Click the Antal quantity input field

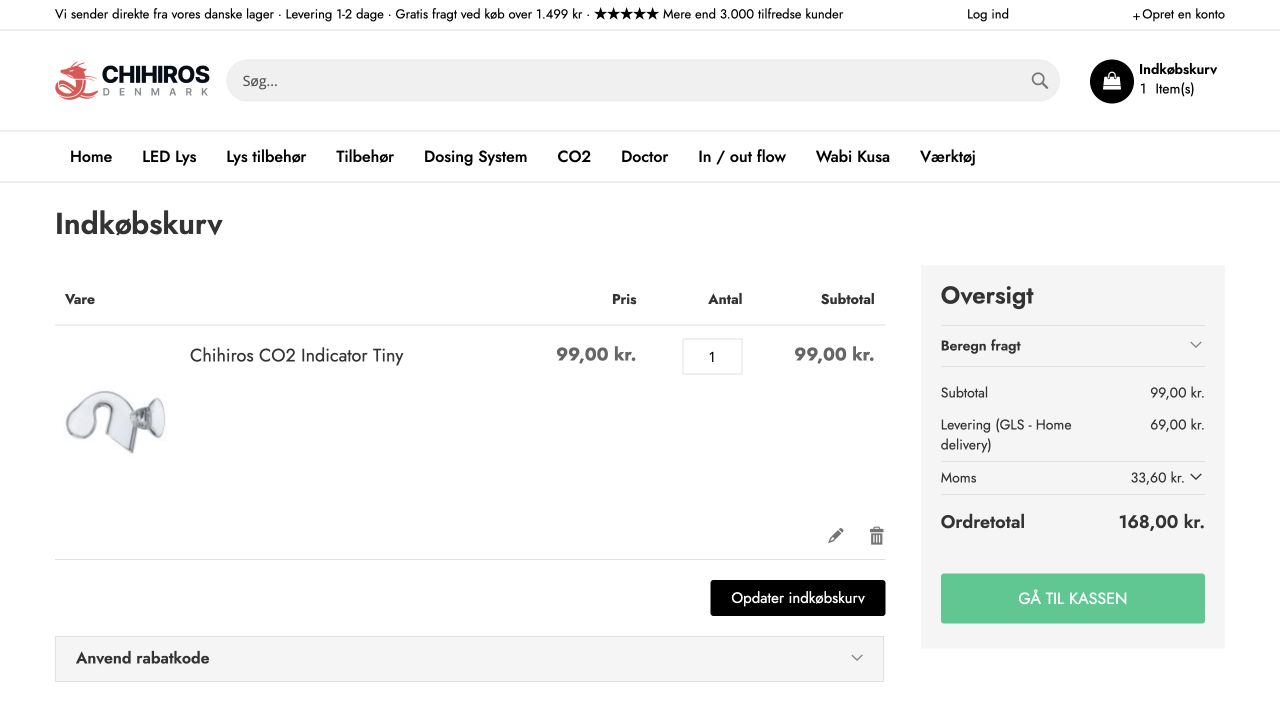coord(712,357)
